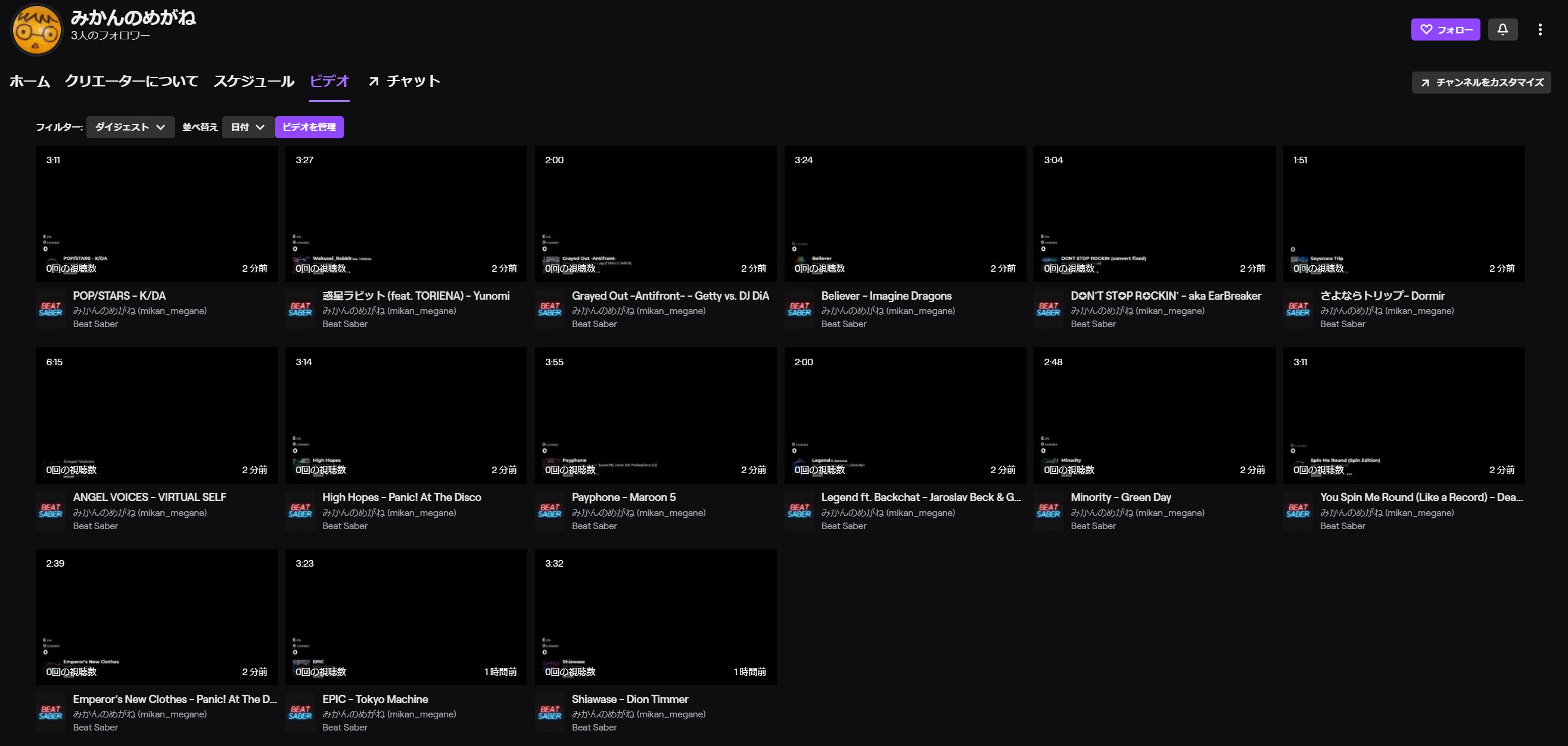Play the Legend 2:00 video thumbnail
The height and width of the screenshot is (746, 1568).
point(905,416)
